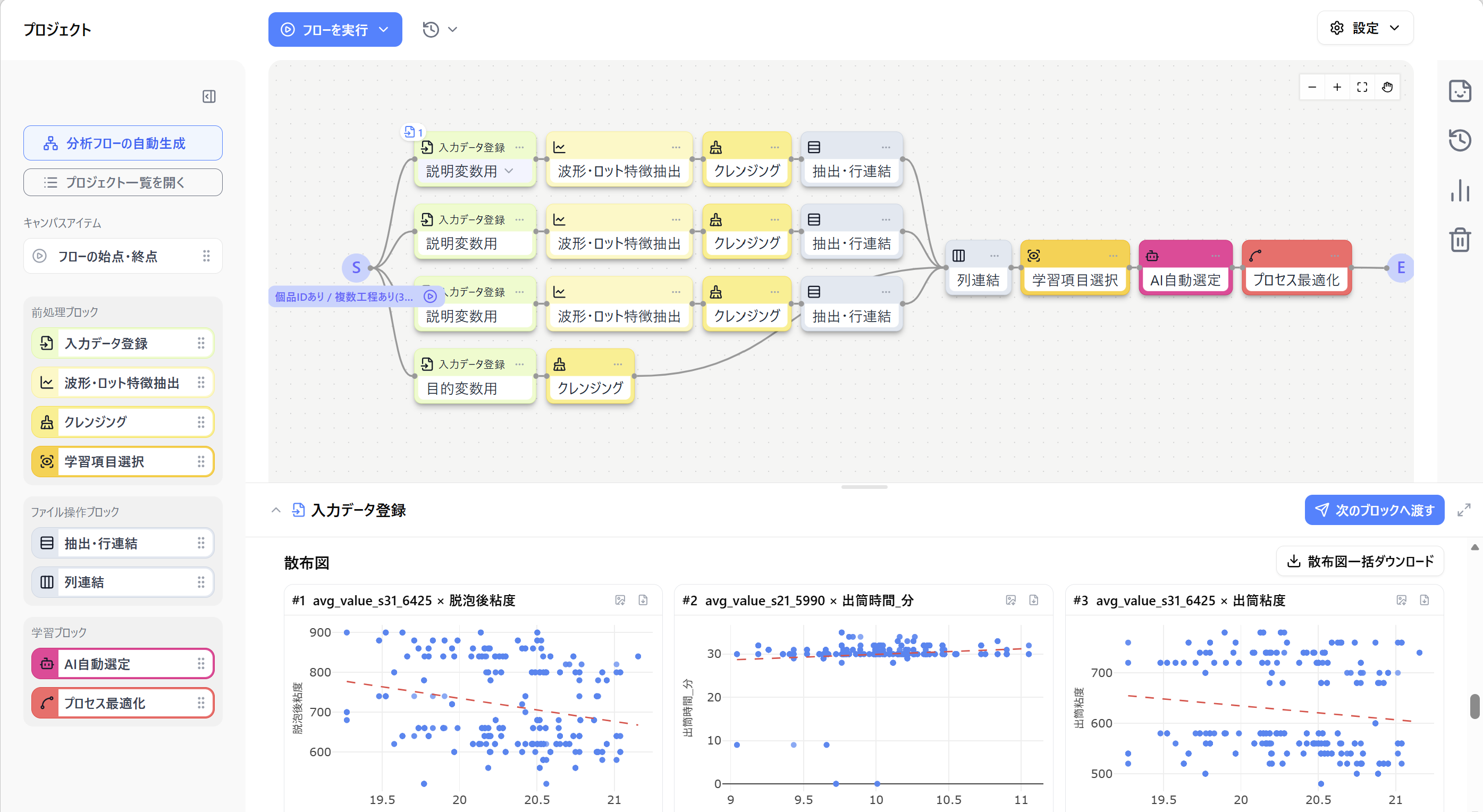This screenshot has height=812, width=1483.
Task: Download chart #3 出筒粘度 data file icon
Action: (x=1425, y=600)
